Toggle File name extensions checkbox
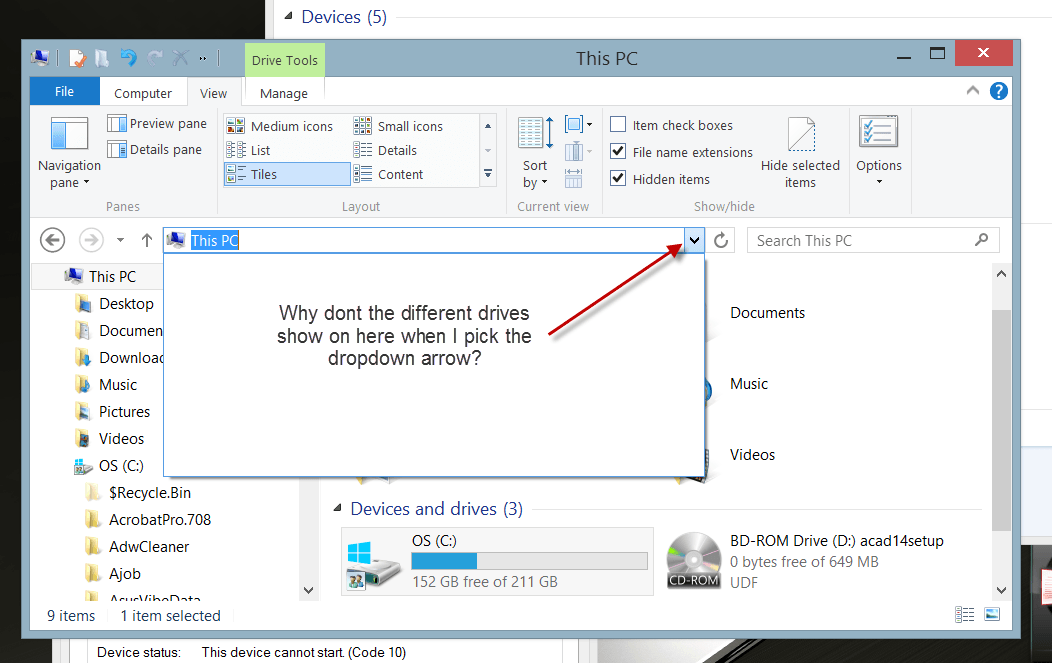1052x663 pixels. point(619,152)
